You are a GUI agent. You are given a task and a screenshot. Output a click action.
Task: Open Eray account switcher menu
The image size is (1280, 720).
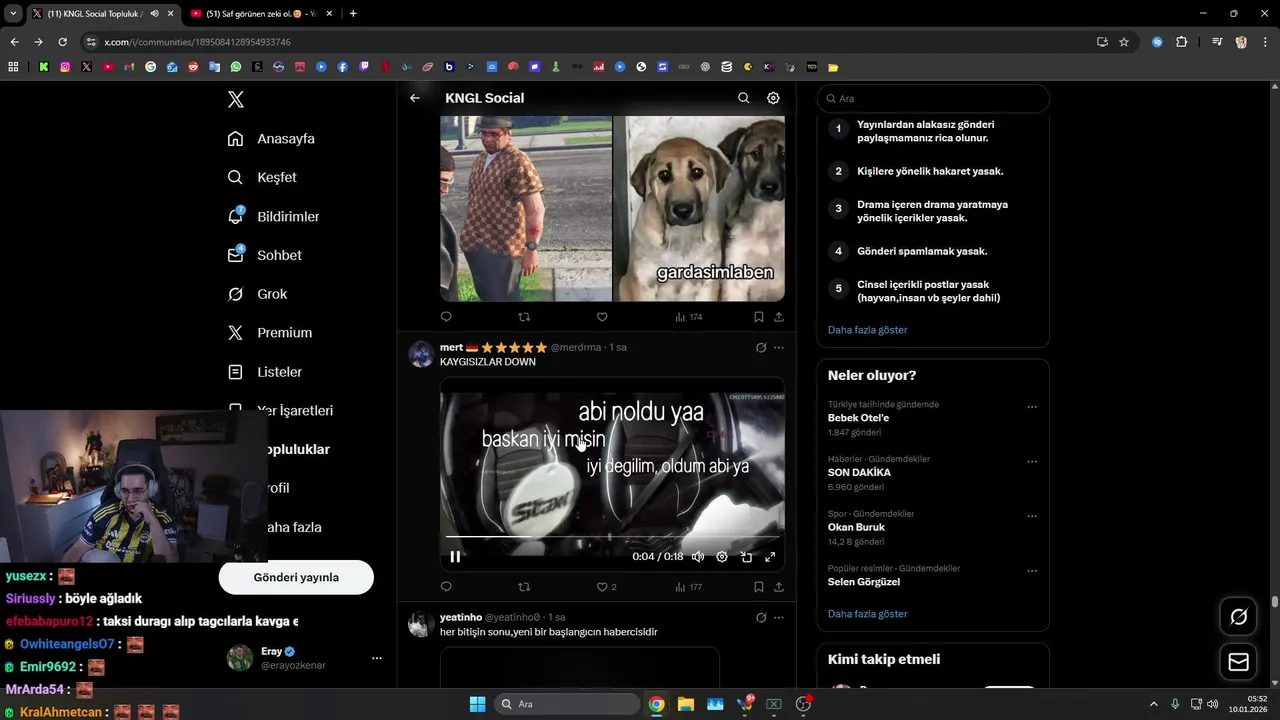click(x=377, y=658)
